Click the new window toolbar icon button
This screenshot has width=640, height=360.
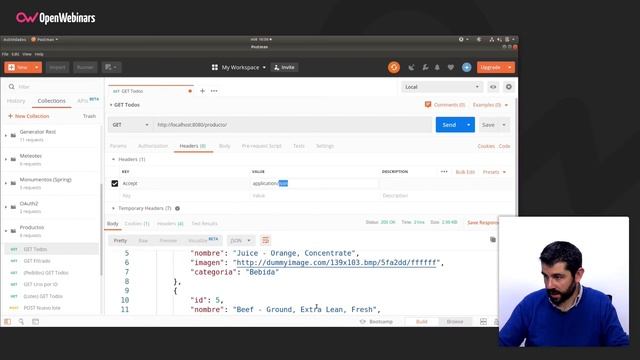click(x=111, y=67)
